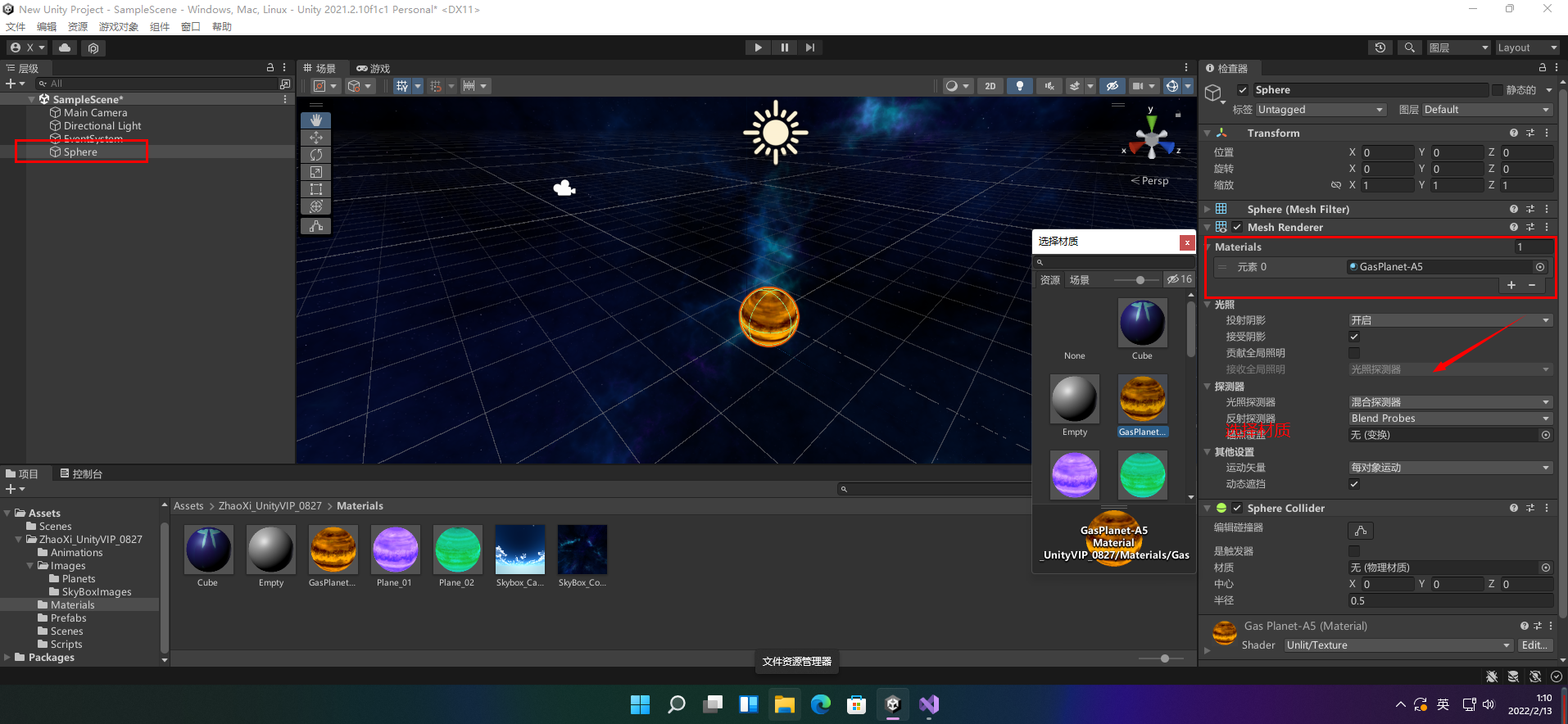Open the 文件 menu
1568x724 pixels.
point(16,27)
